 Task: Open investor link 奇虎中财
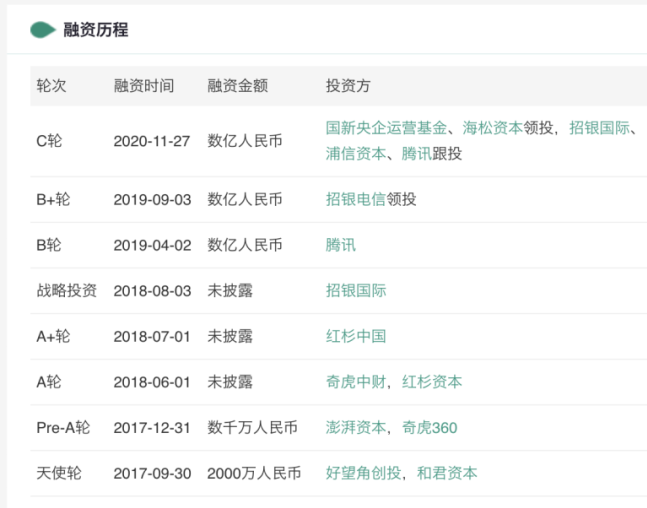point(356,382)
